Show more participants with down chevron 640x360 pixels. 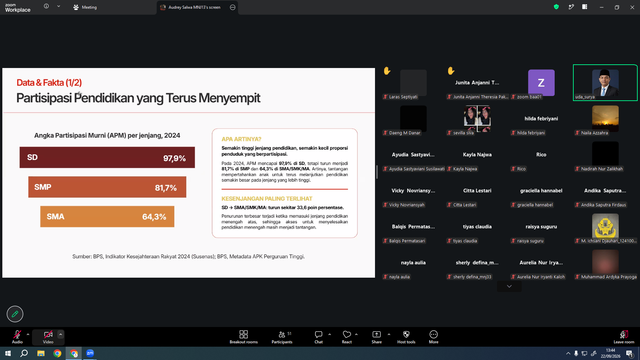(509, 287)
